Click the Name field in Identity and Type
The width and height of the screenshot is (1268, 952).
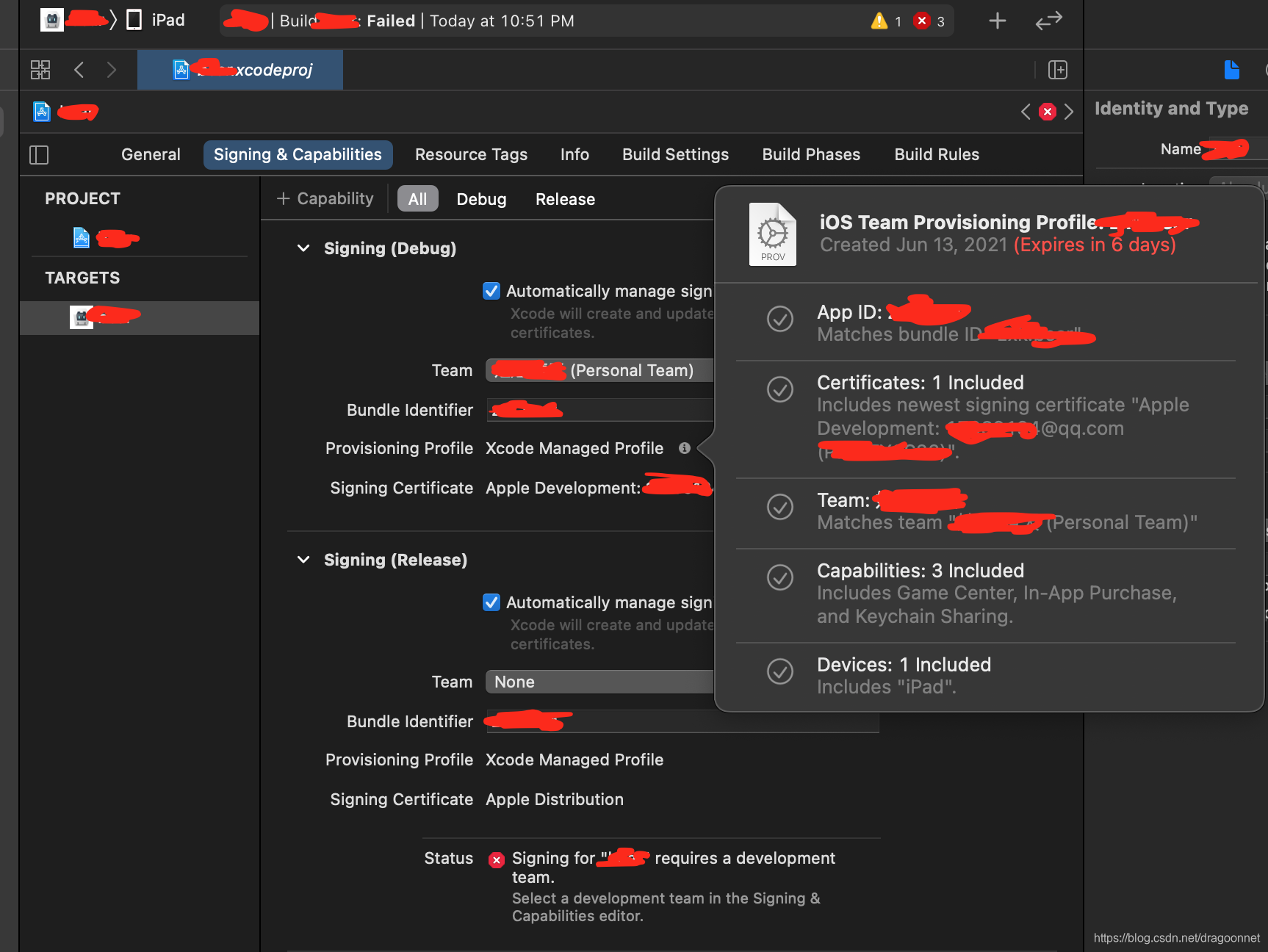coord(1238,149)
